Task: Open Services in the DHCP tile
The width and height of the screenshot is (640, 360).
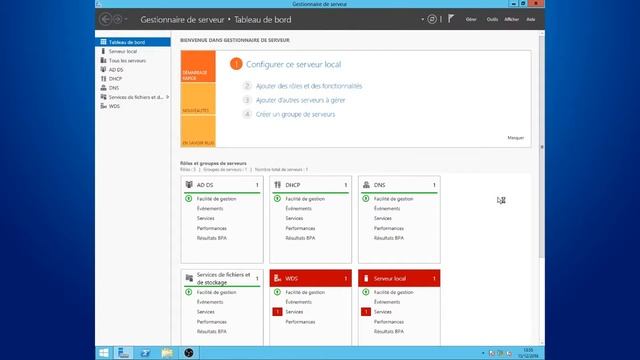Action: [294, 218]
